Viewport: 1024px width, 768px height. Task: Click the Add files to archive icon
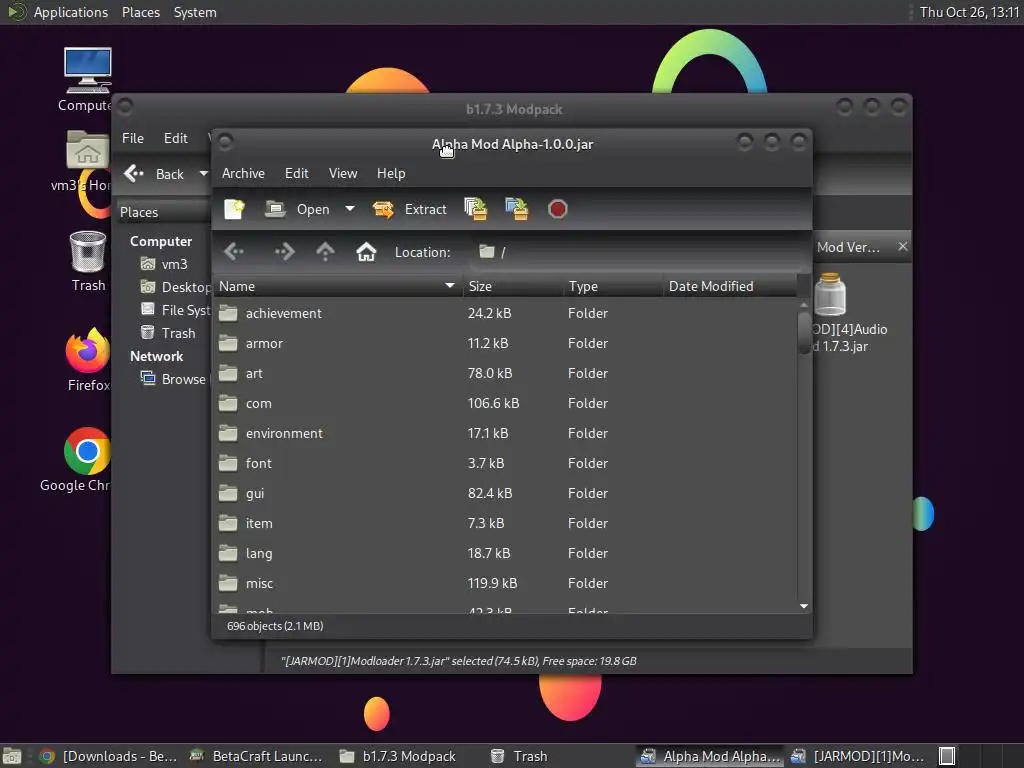coord(475,209)
